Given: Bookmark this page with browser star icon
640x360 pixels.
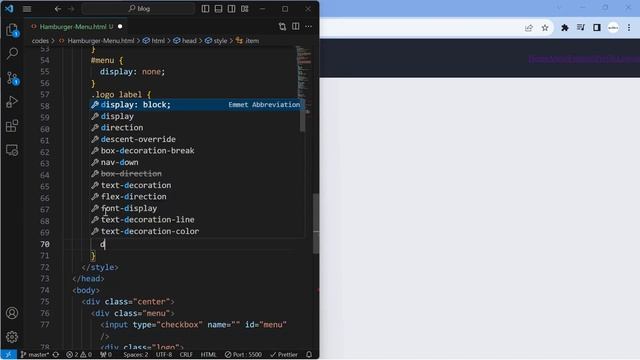Looking at the screenshot, I should pos(545,28).
